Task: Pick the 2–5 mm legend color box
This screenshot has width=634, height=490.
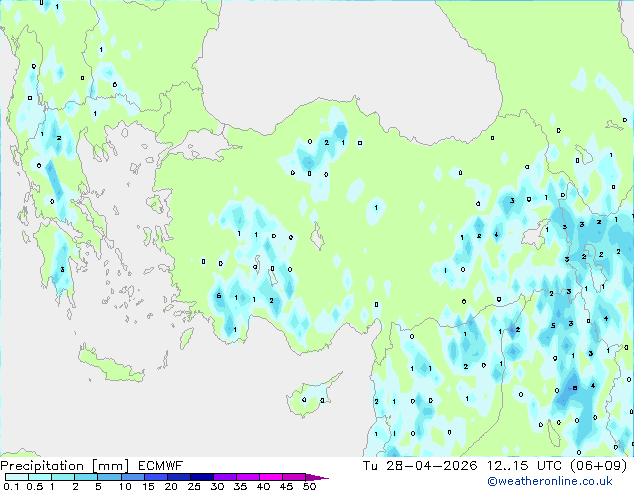Action: (86, 477)
